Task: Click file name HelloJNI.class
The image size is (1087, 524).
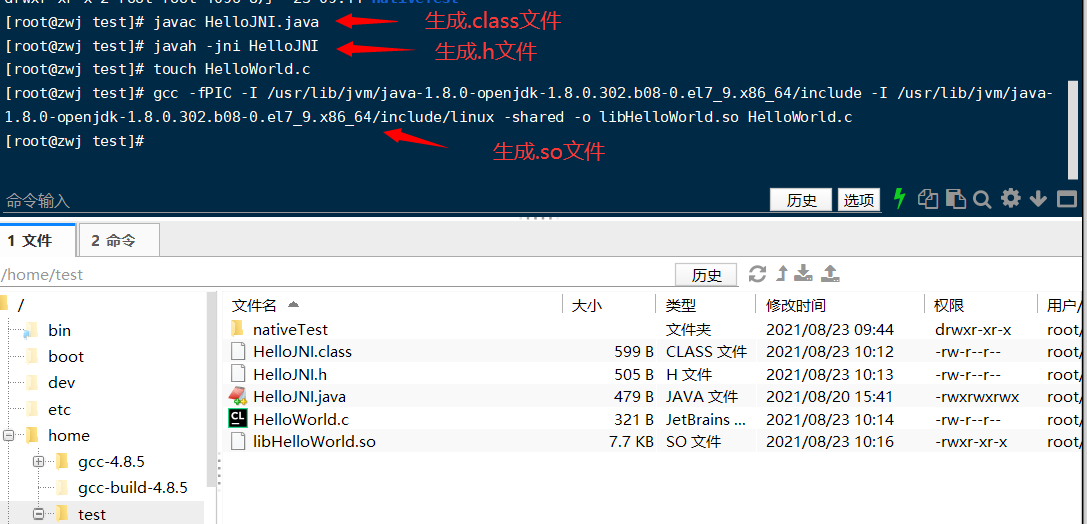Action: 302,351
